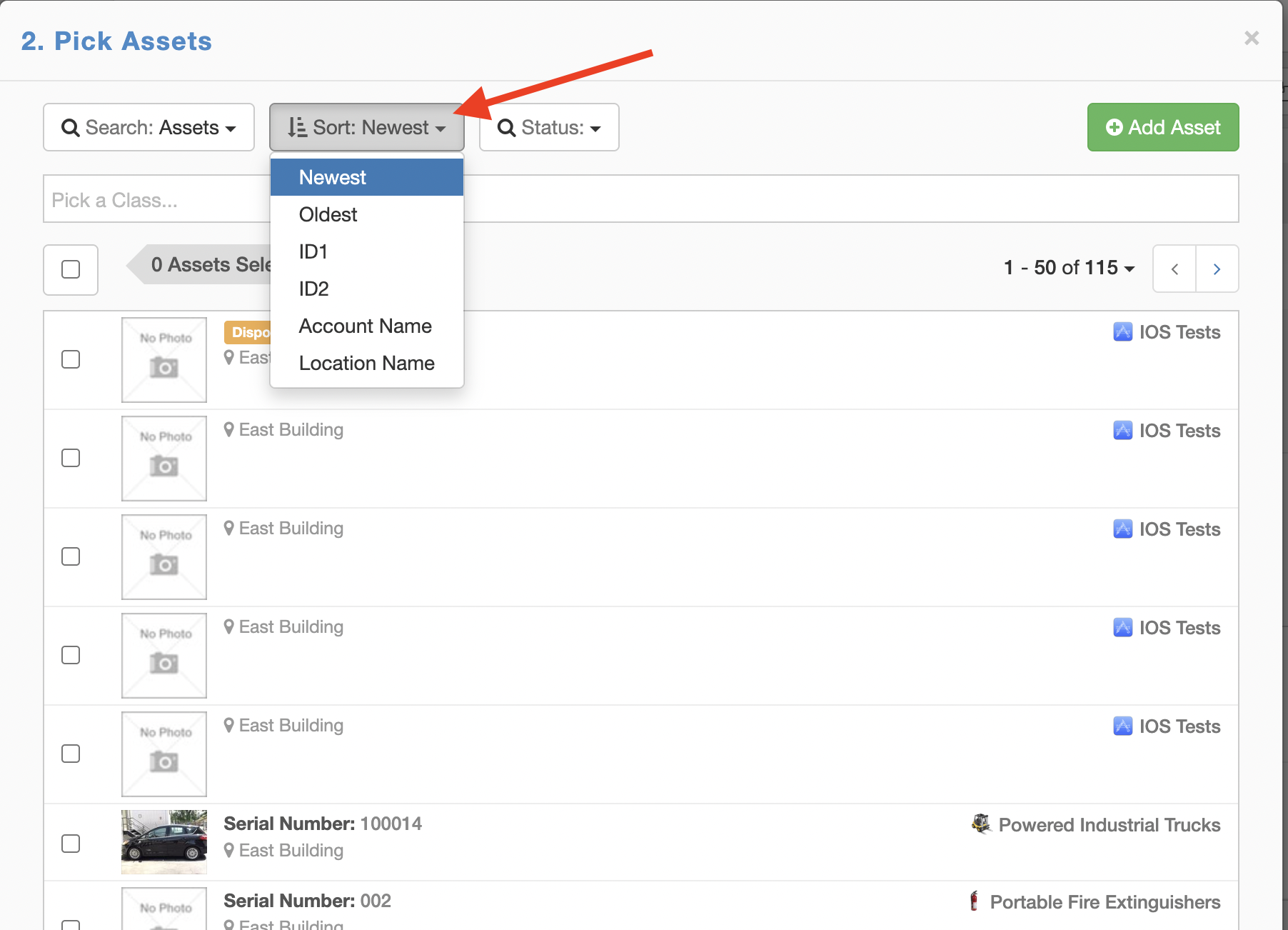The image size is (1288, 930).
Task: Click the Disposed status badge
Action: click(248, 332)
